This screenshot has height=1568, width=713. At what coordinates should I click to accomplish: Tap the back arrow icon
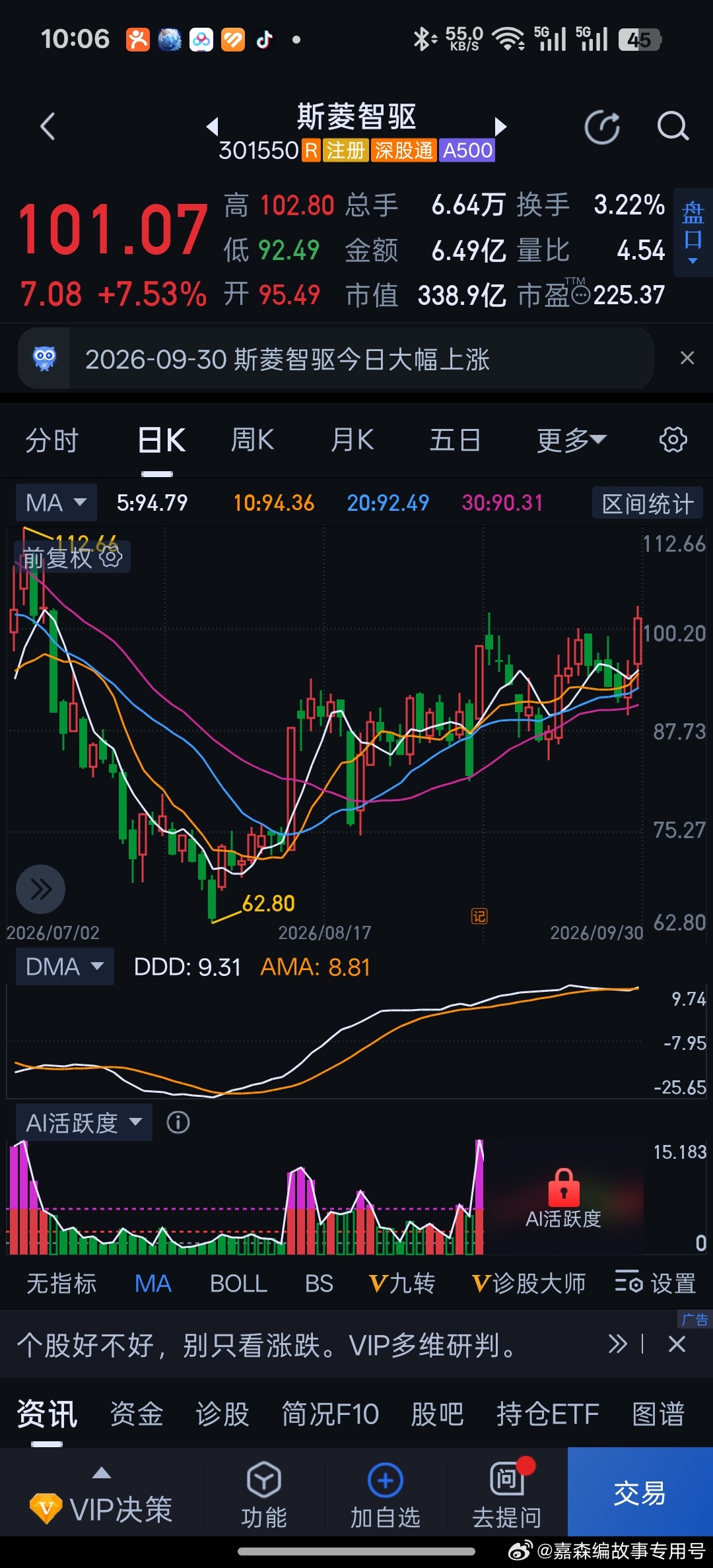click(48, 126)
